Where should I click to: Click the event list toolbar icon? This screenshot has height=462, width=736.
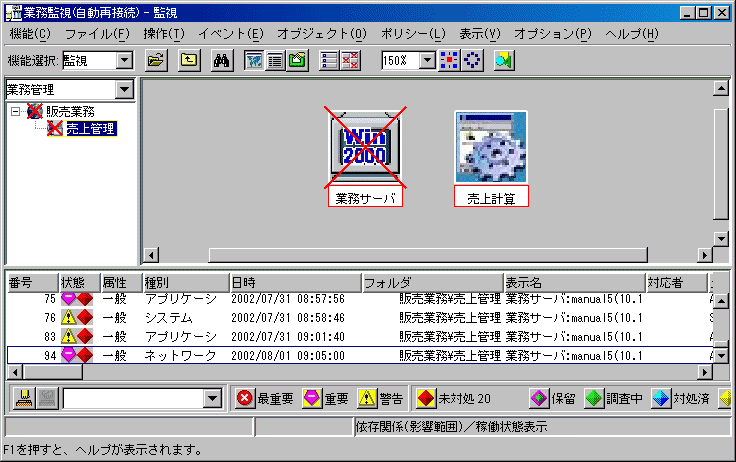click(329, 61)
